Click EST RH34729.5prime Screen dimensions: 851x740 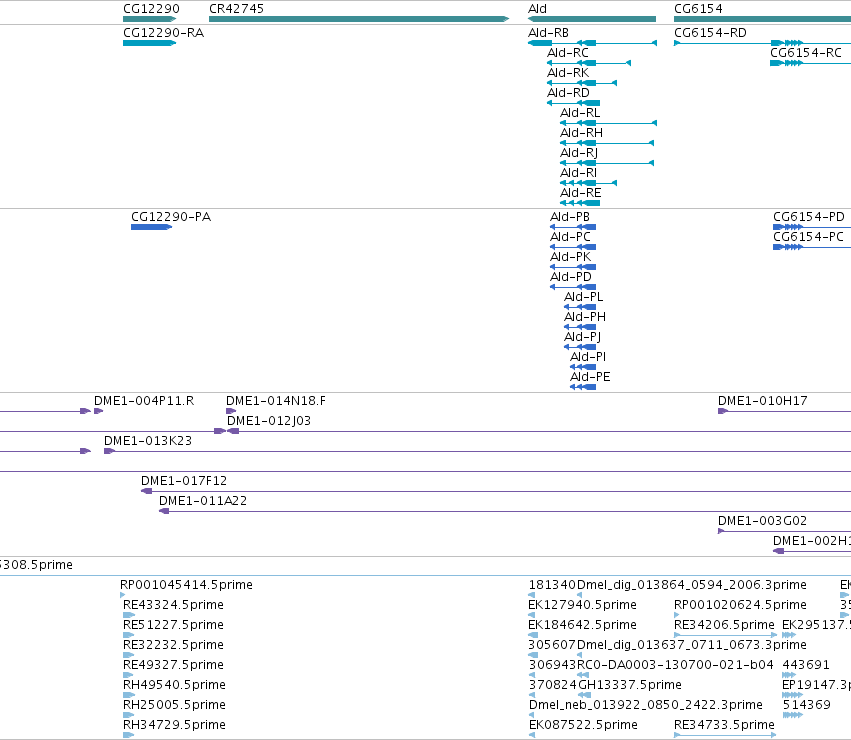[174, 725]
